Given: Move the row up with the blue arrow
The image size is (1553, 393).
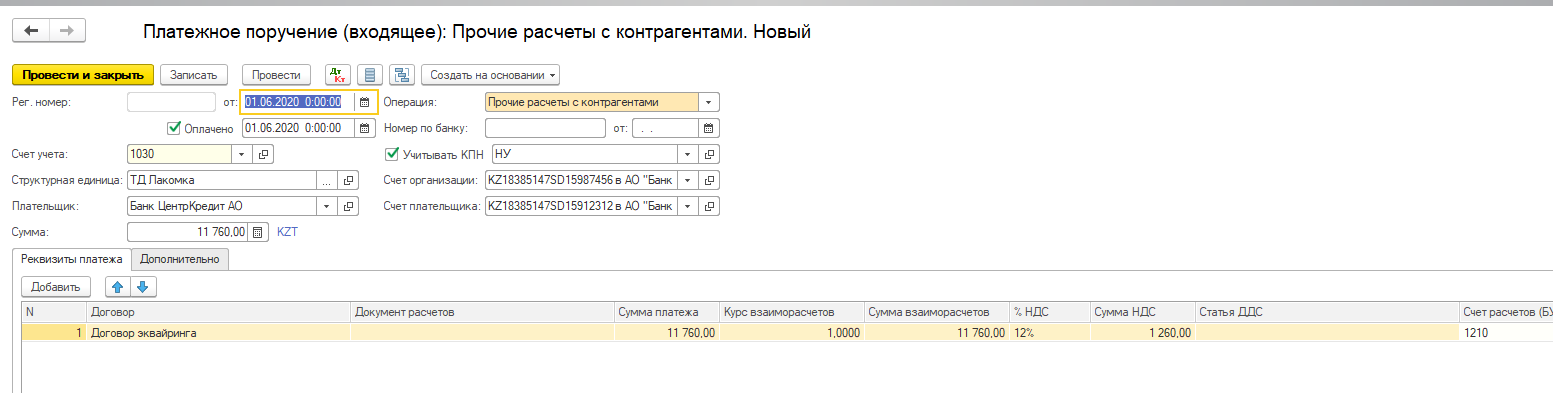Looking at the screenshot, I should coord(117,287).
